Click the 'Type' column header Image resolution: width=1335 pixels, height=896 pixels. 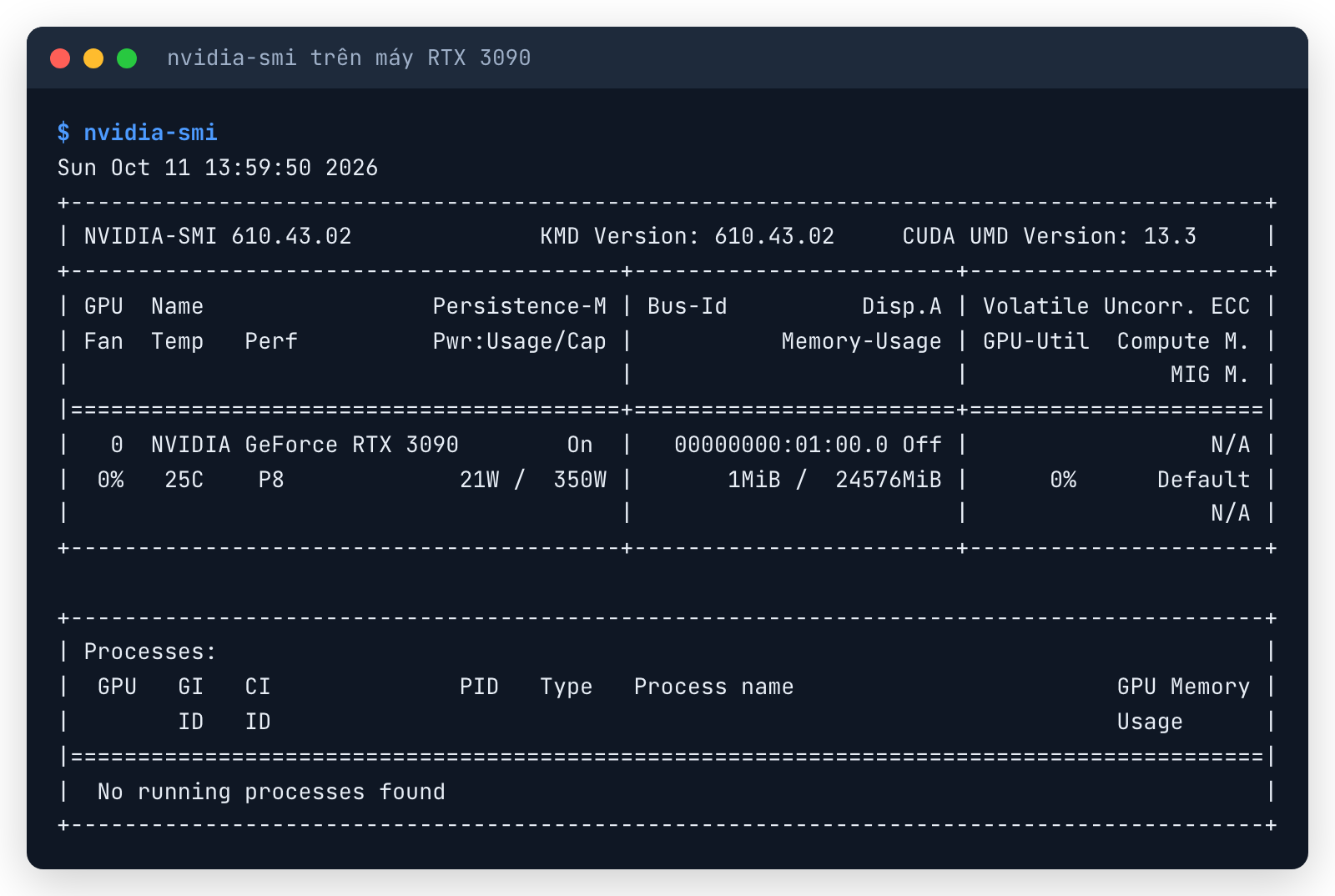point(567,687)
